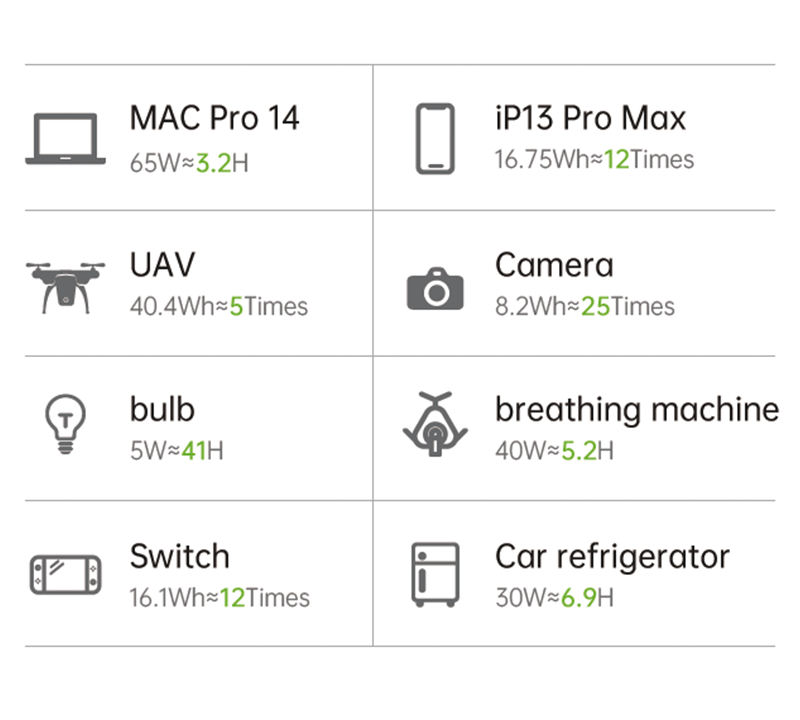The height and width of the screenshot is (720, 800).
Task: Click the Car refrigerator heading
Action: (x=612, y=556)
